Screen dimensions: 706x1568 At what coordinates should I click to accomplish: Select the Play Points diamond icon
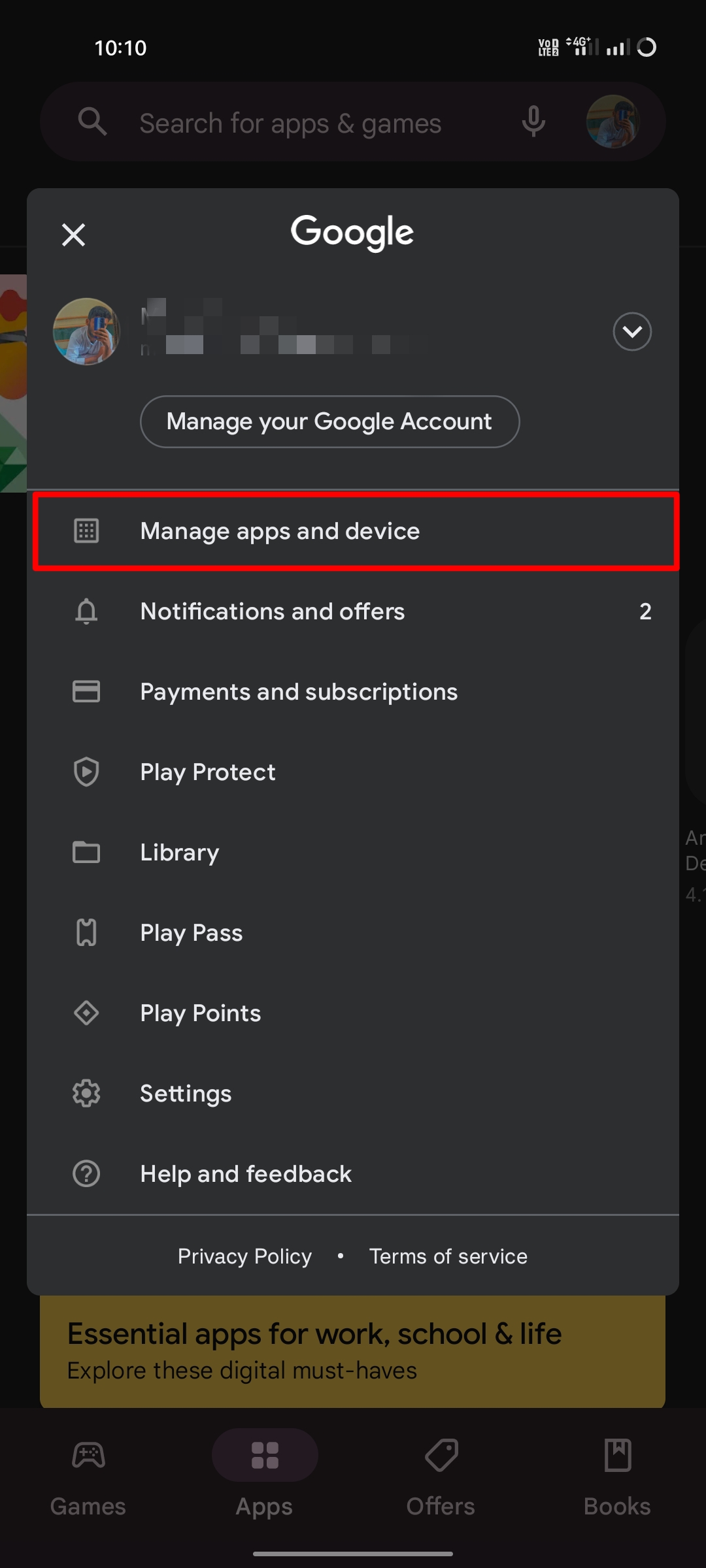point(86,1013)
